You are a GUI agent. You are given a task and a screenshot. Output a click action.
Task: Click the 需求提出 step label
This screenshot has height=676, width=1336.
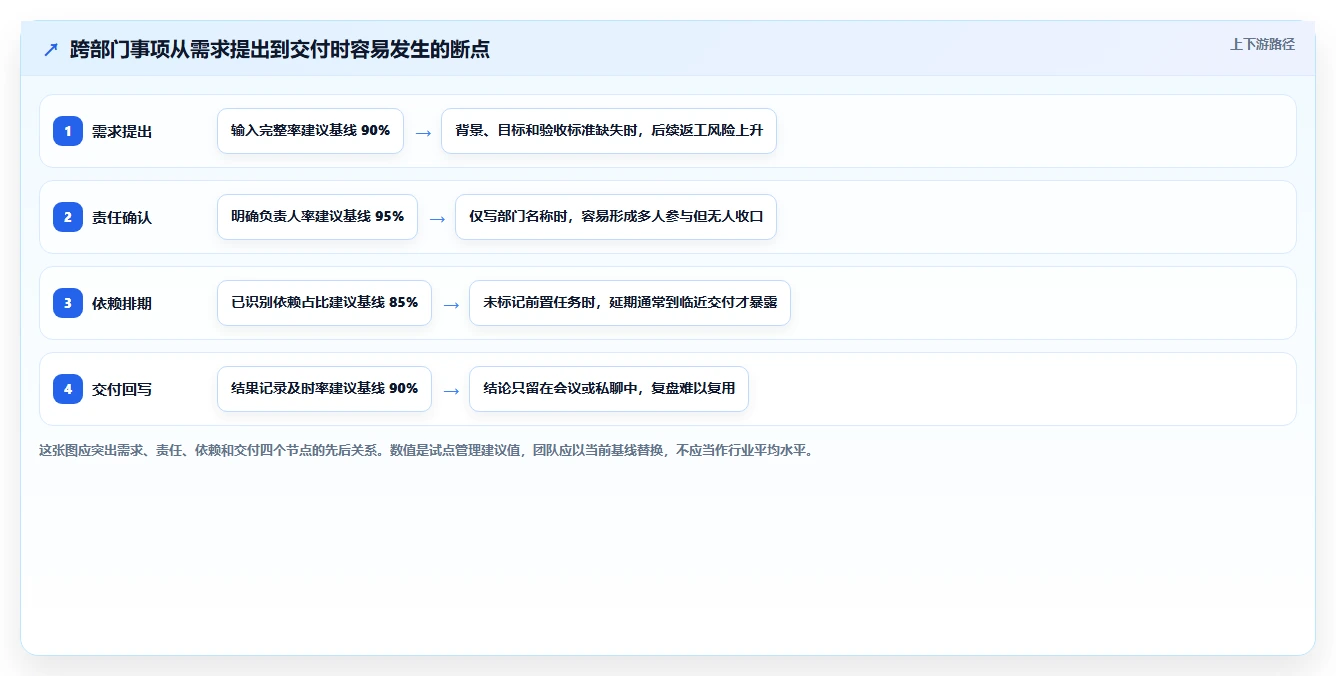click(x=122, y=131)
